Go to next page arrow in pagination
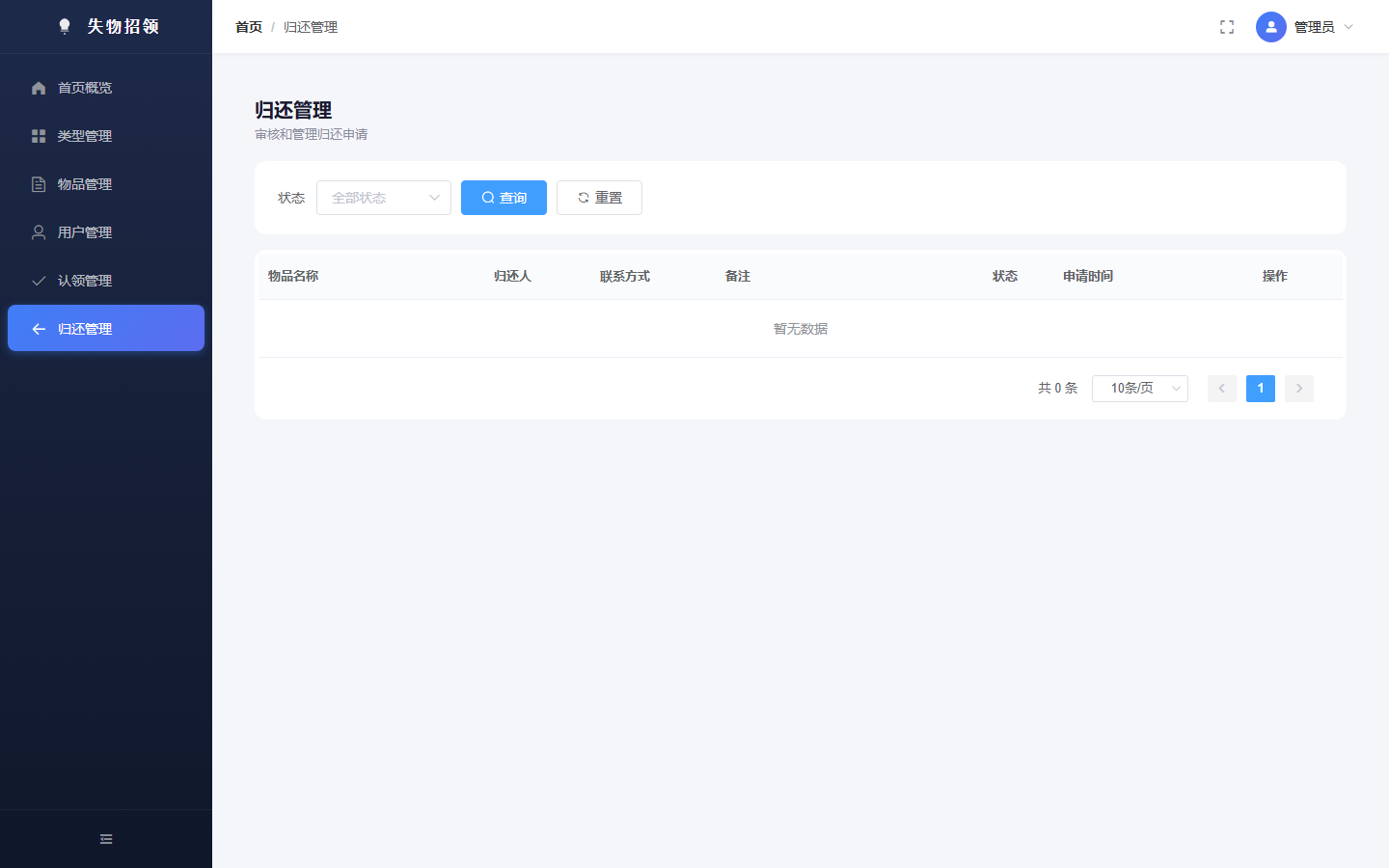1389x868 pixels. pyautogui.click(x=1299, y=389)
